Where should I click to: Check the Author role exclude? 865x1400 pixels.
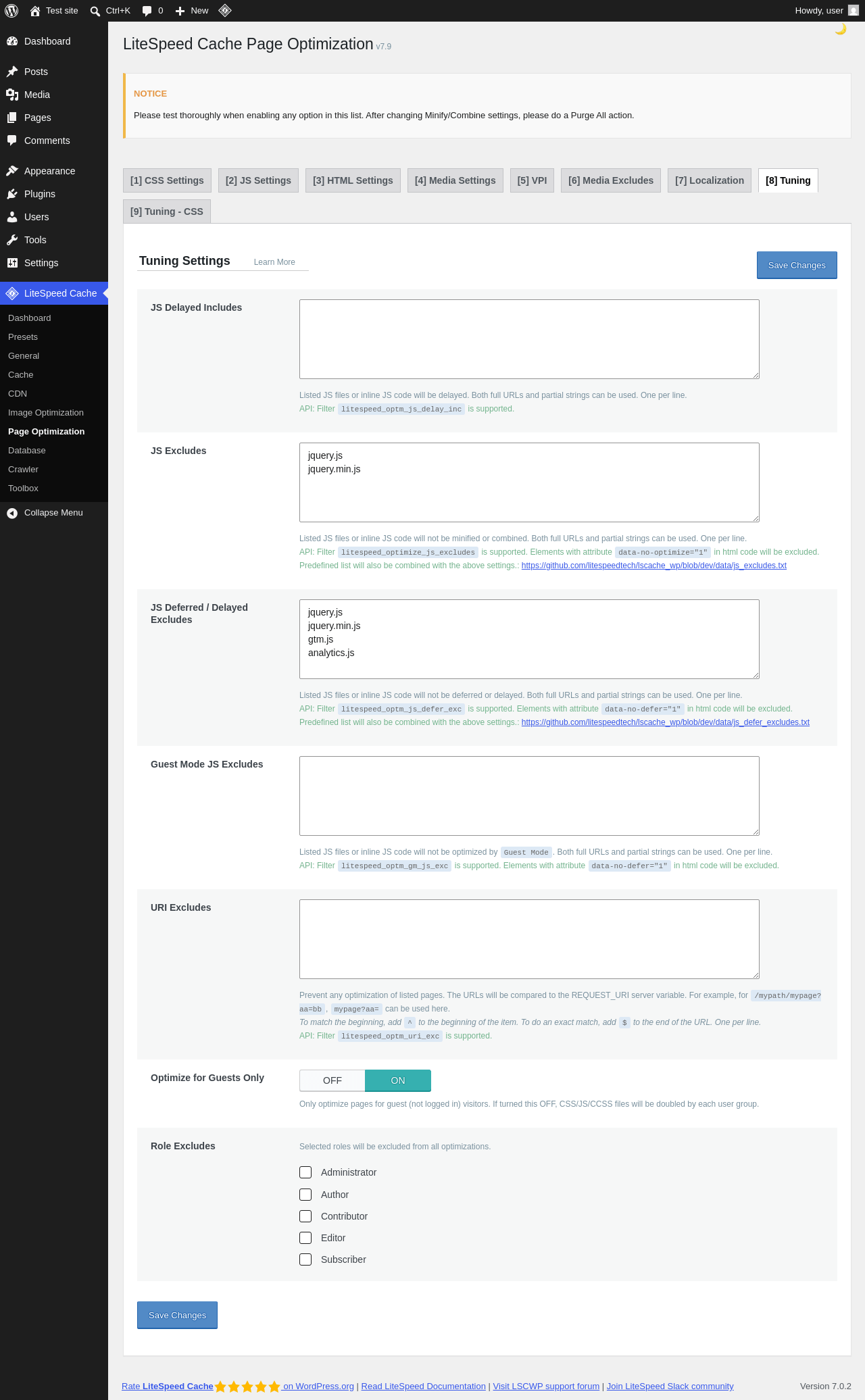click(x=305, y=1195)
